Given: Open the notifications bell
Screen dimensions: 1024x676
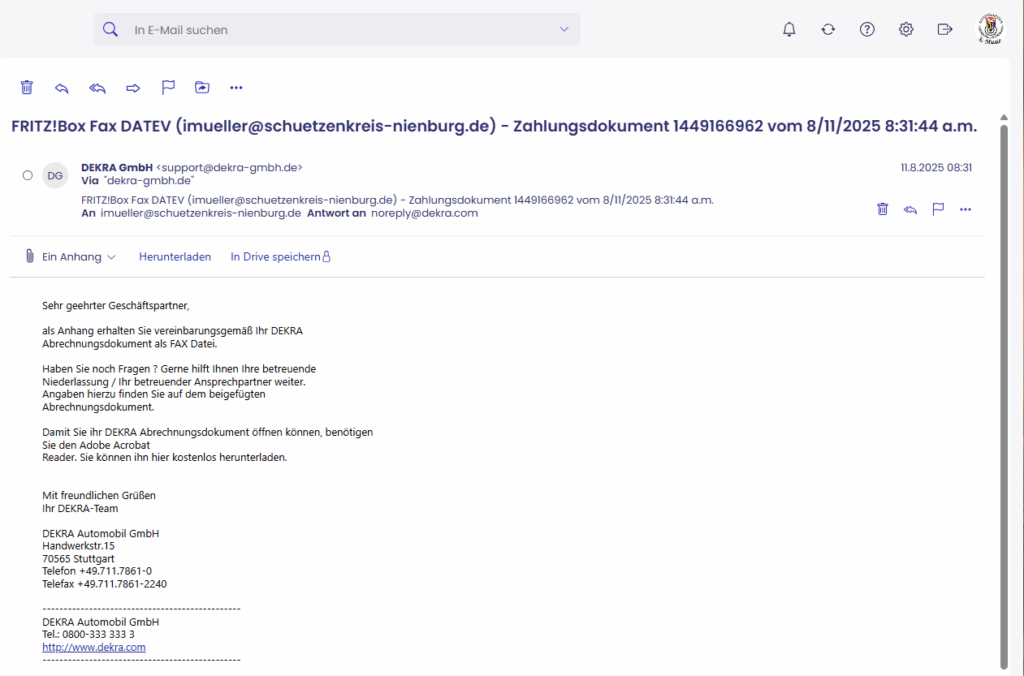Looking at the screenshot, I should click(789, 29).
